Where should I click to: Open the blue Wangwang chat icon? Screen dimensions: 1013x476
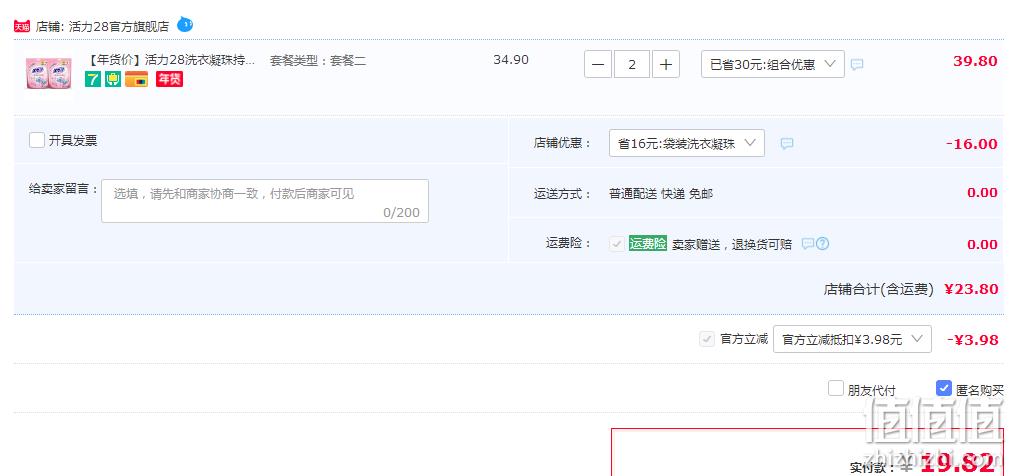click(x=185, y=25)
